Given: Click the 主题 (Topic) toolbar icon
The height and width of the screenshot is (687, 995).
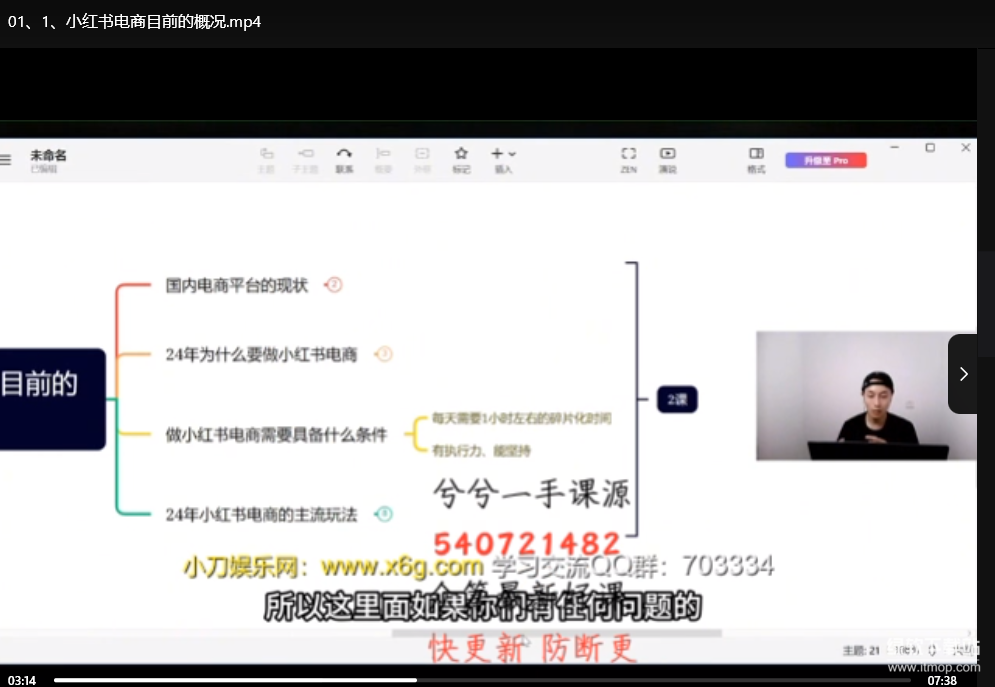Looking at the screenshot, I should (267, 160).
